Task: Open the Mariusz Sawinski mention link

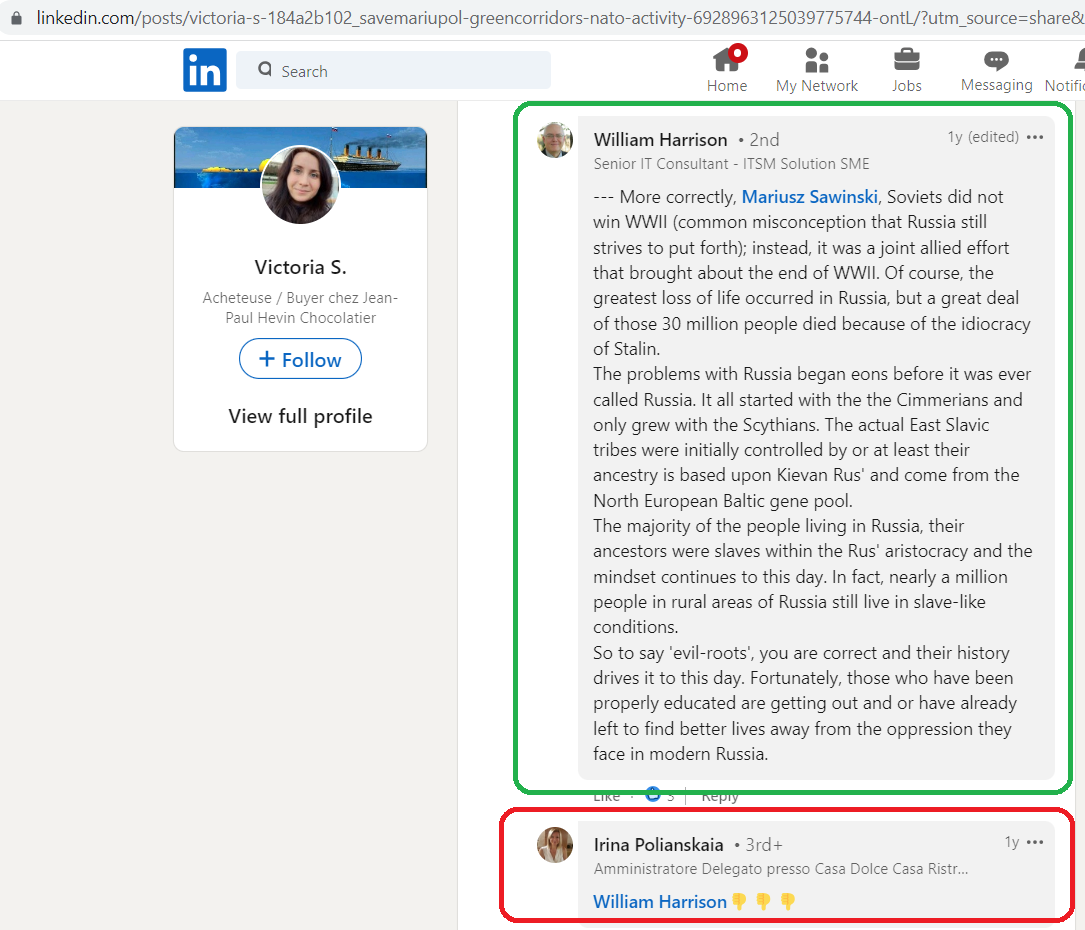Action: point(810,197)
